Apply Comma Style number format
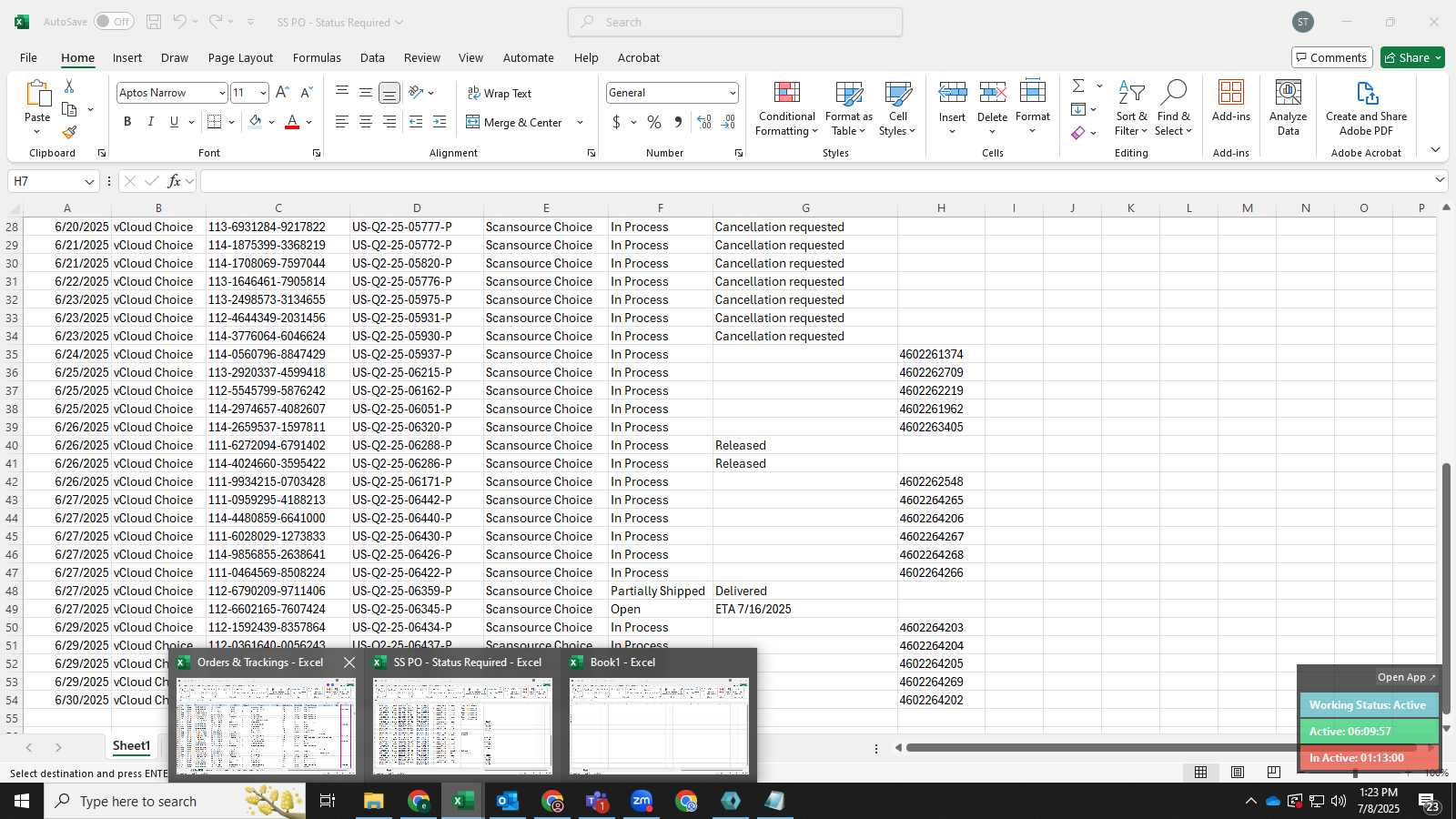 678,122
